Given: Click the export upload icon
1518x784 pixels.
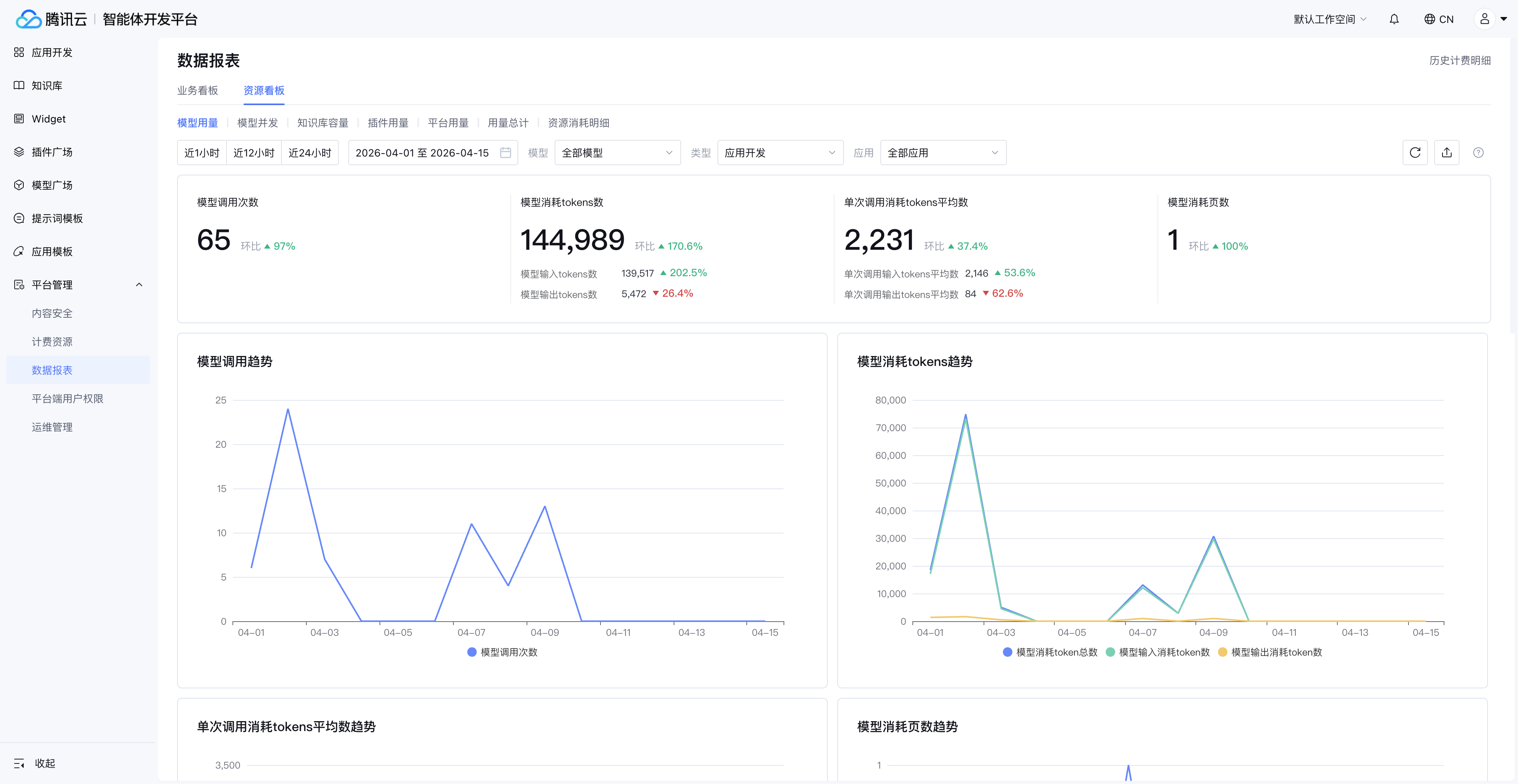Looking at the screenshot, I should (x=1446, y=153).
